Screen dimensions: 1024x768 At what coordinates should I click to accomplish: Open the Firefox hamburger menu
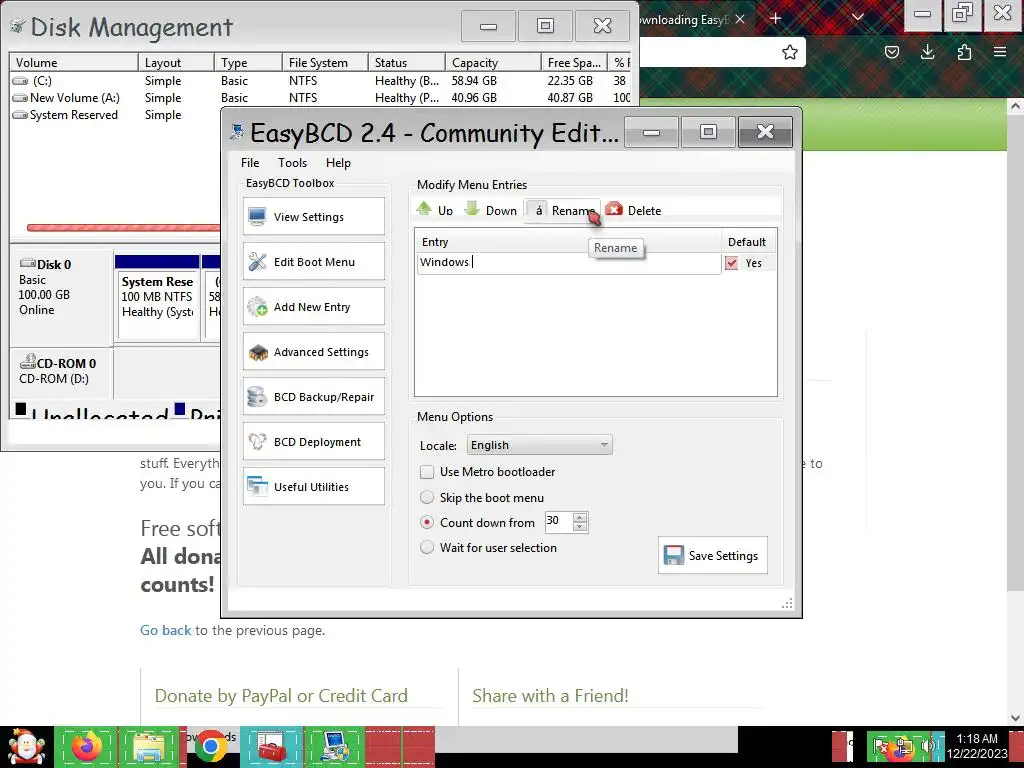click(x=1000, y=52)
